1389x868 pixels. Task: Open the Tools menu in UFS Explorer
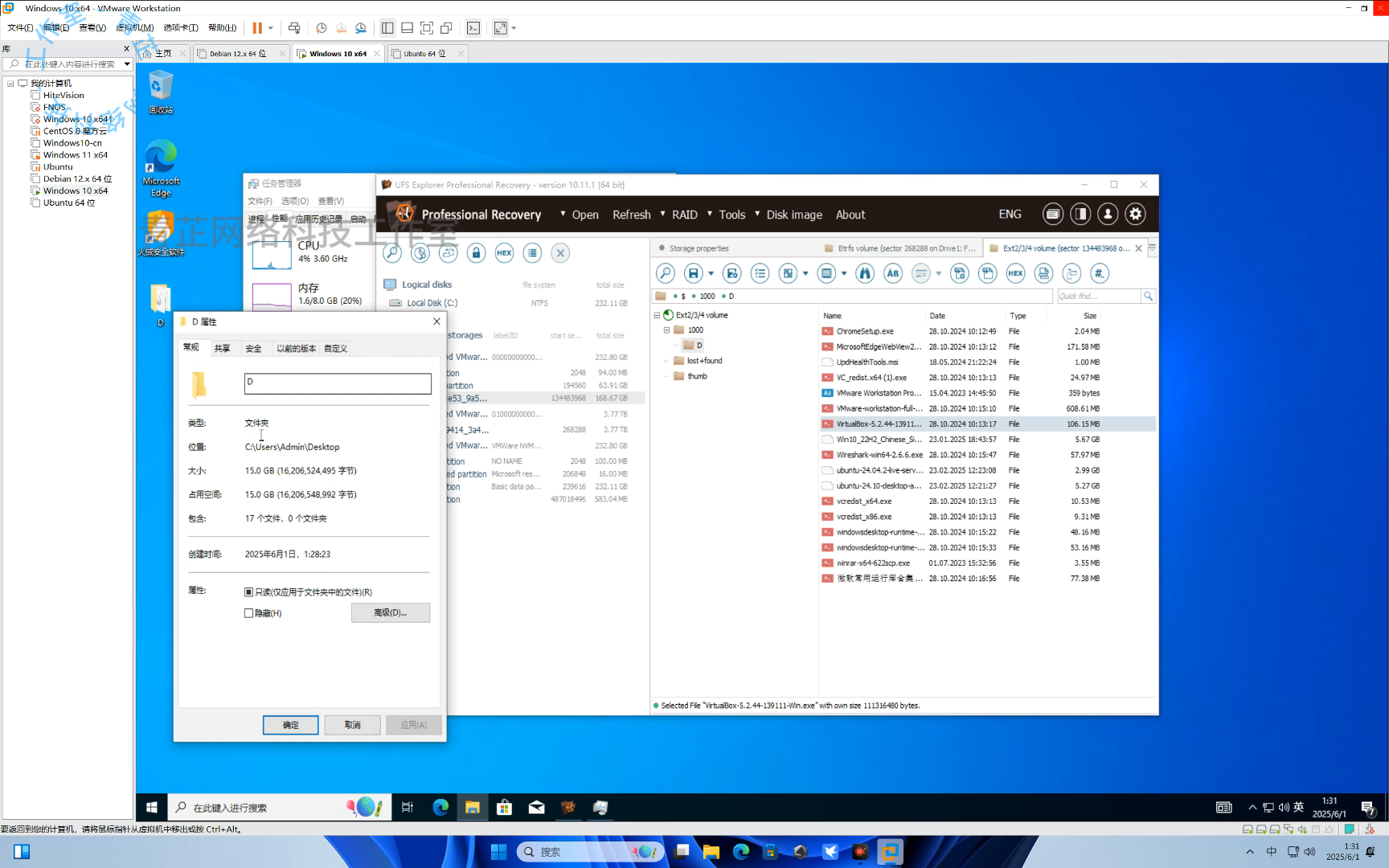click(x=731, y=215)
